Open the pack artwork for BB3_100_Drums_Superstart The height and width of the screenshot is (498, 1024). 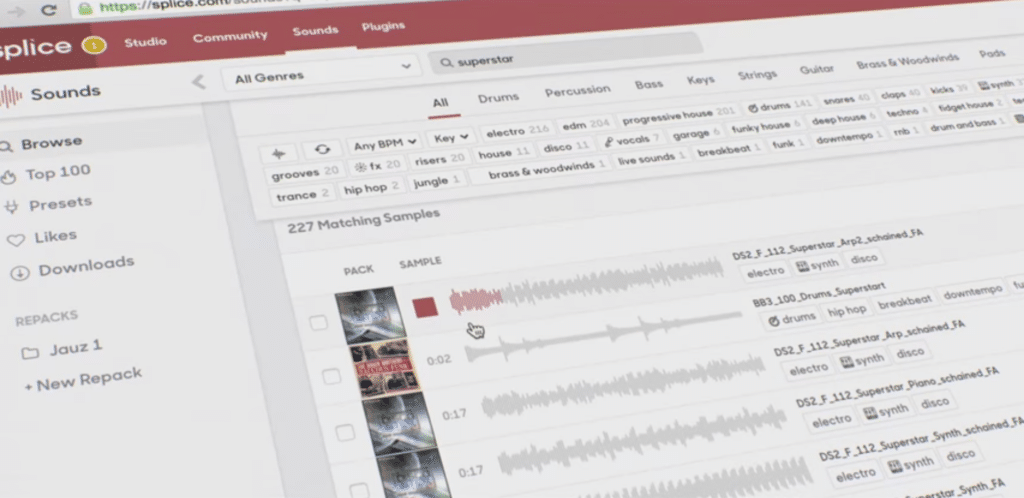(x=383, y=368)
